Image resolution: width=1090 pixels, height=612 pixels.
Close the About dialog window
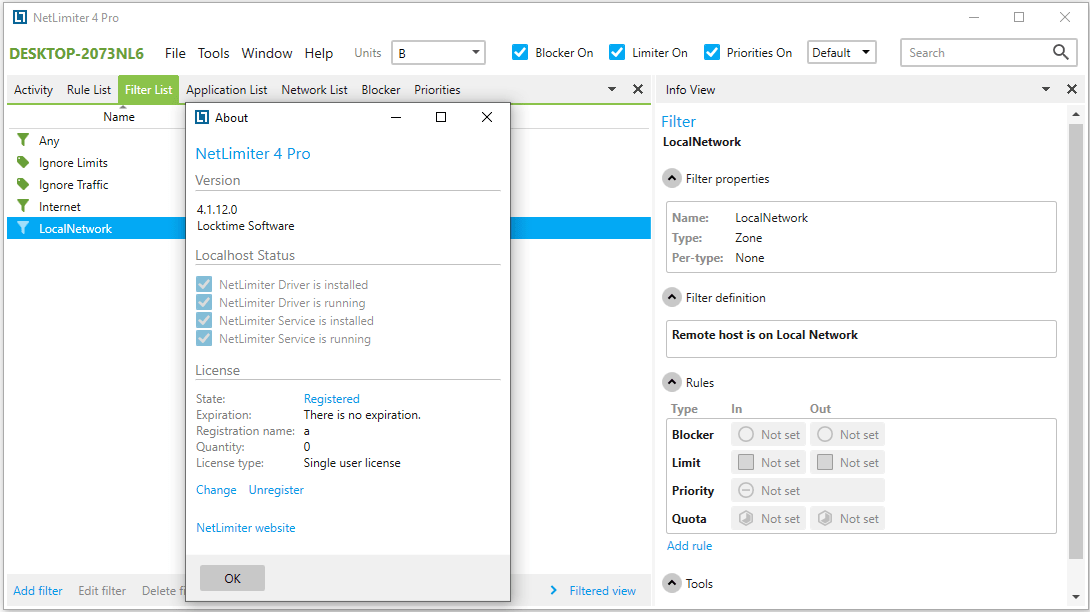(487, 117)
